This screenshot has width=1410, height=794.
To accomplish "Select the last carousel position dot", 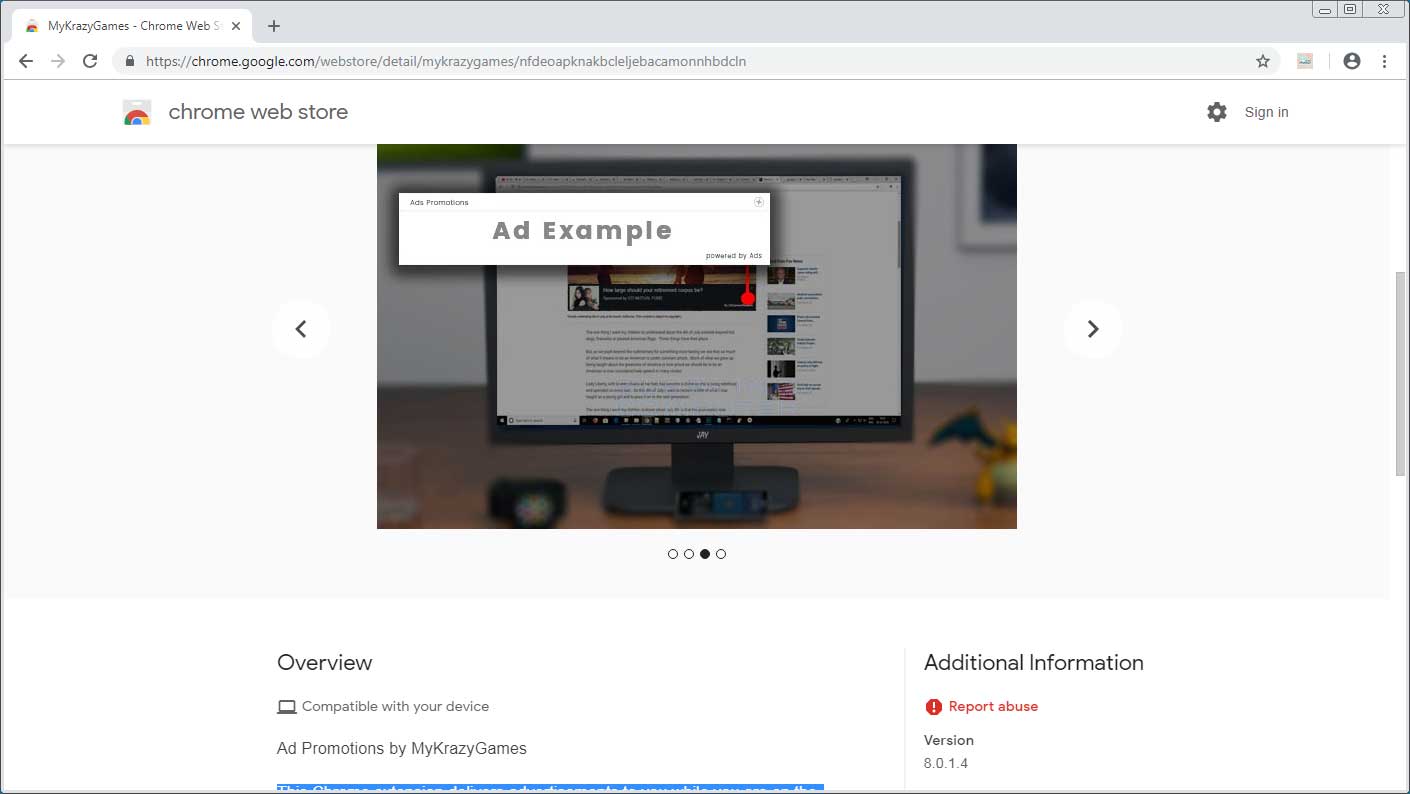I will tap(721, 553).
